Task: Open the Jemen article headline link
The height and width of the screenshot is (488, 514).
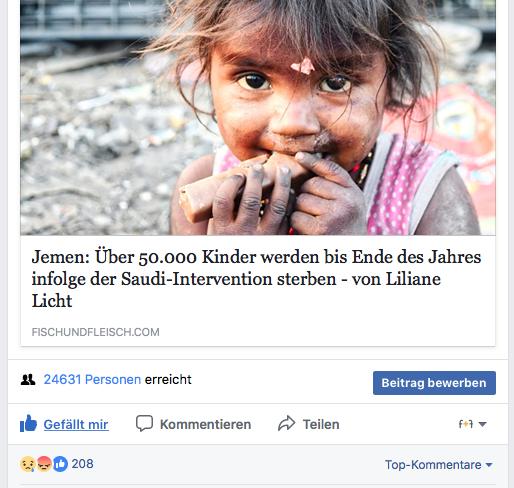Action: [x=256, y=279]
